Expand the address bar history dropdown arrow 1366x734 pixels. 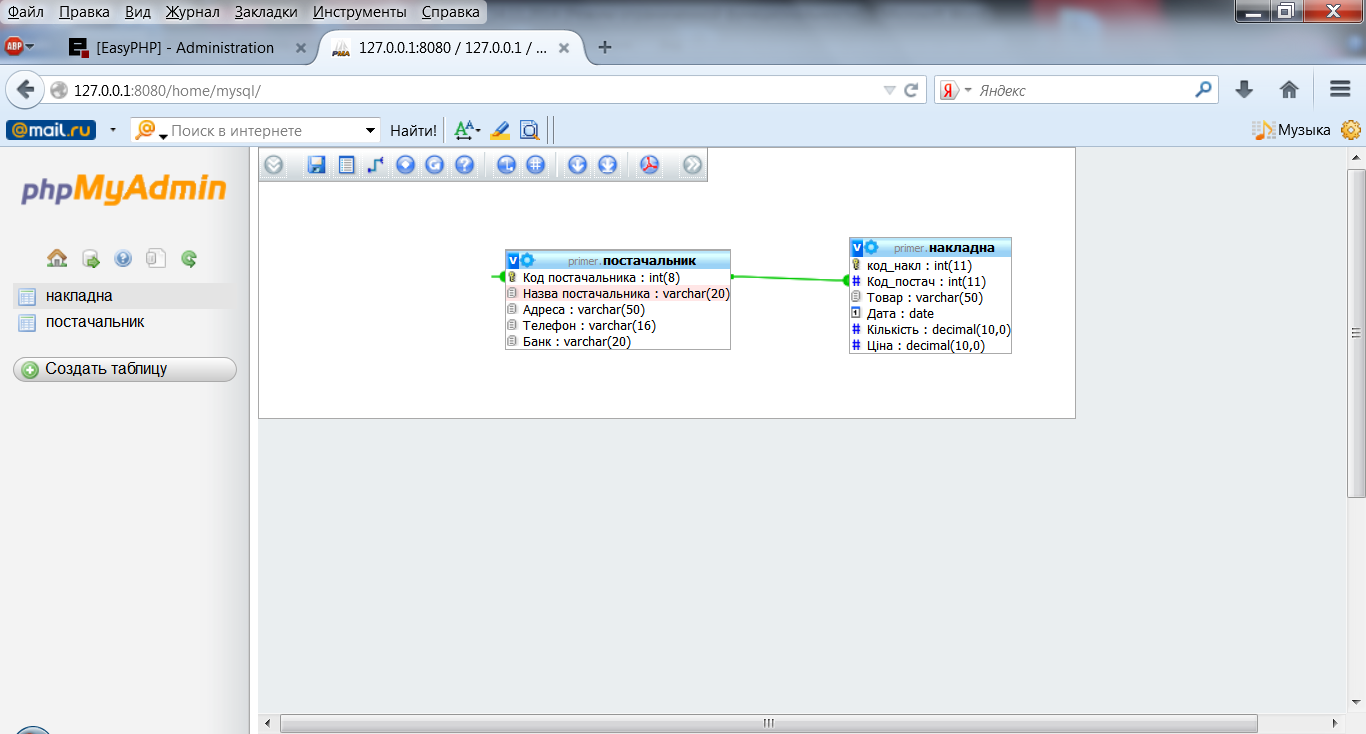point(889,90)
